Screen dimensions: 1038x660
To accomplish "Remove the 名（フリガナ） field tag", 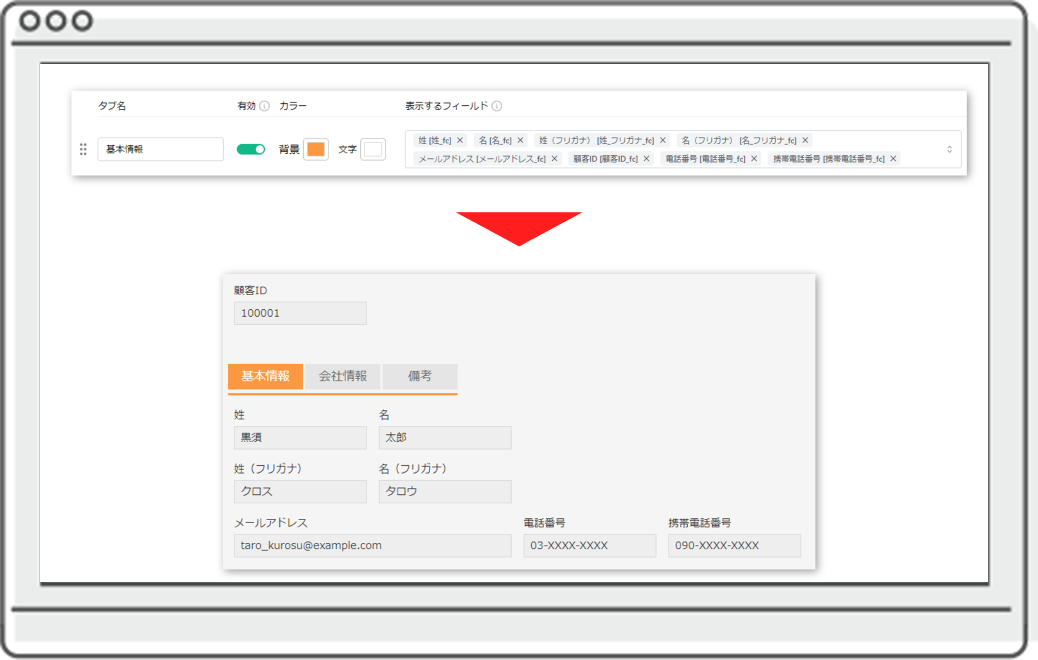I will [806, 141].
